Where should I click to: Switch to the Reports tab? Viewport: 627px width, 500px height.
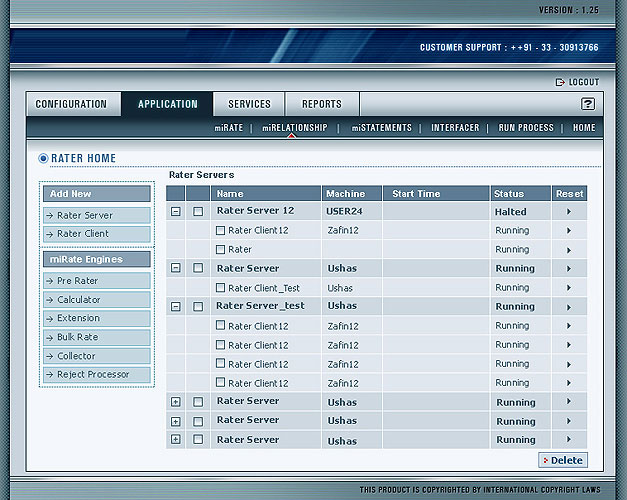point(321,104)
